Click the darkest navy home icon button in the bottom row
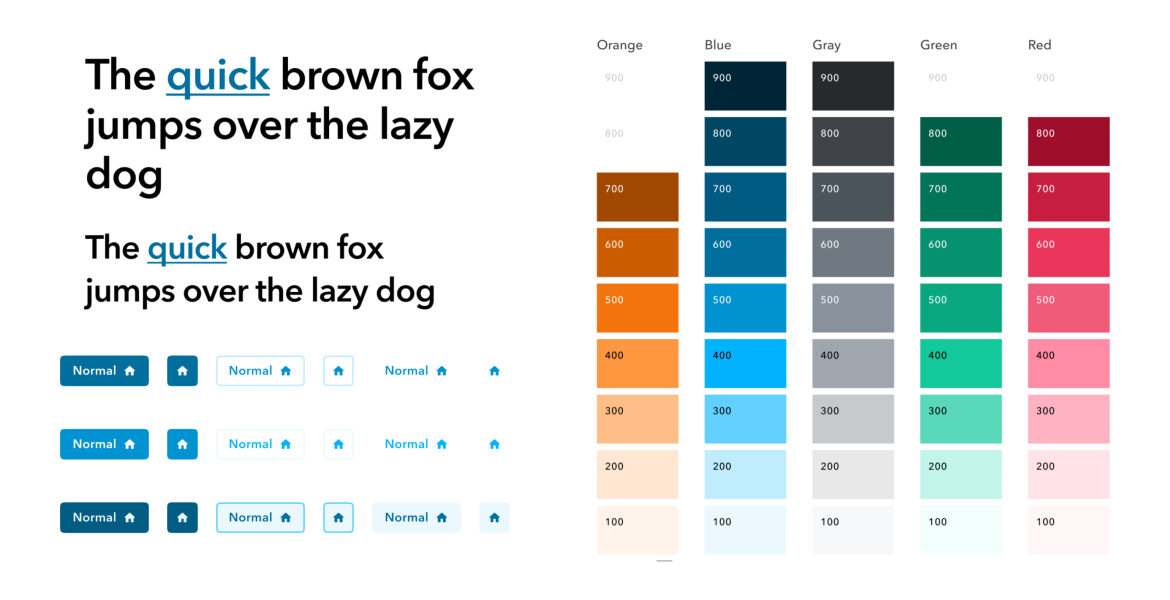Image resolution: width=1170 pixels, height=600 pixels. coord(182,518)
